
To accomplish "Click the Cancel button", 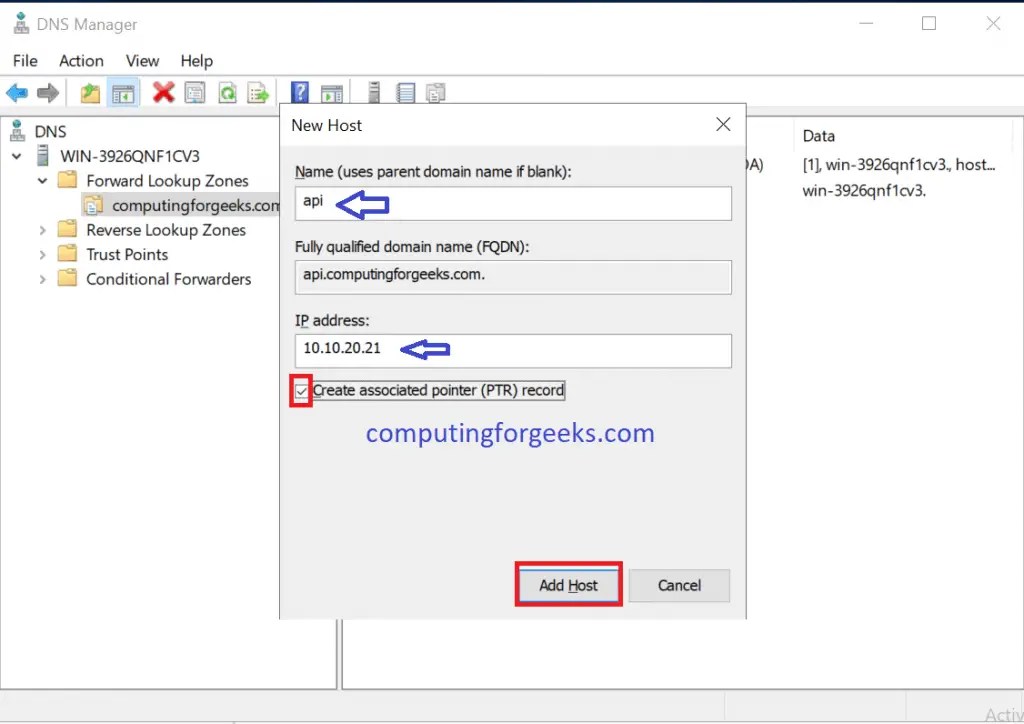I will pyautogui.click(x=679, y=585).
